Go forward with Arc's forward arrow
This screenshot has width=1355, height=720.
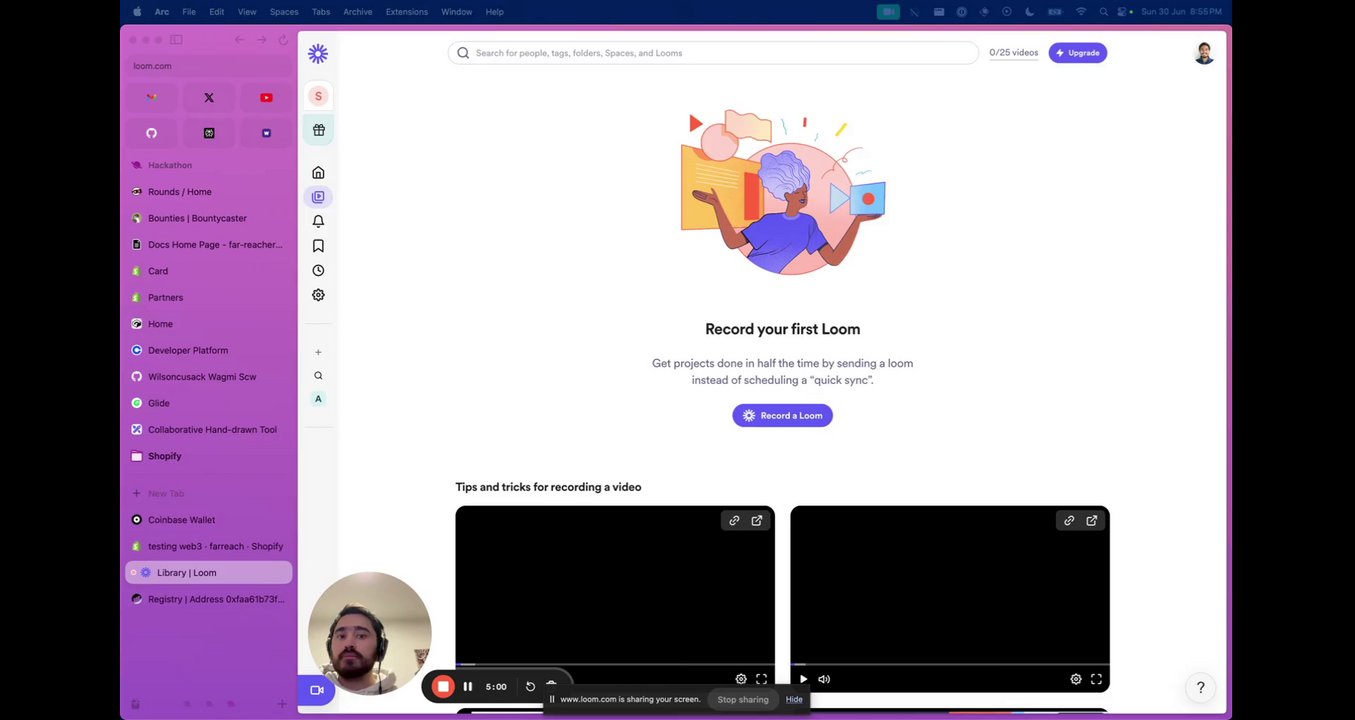click(261, 40)
